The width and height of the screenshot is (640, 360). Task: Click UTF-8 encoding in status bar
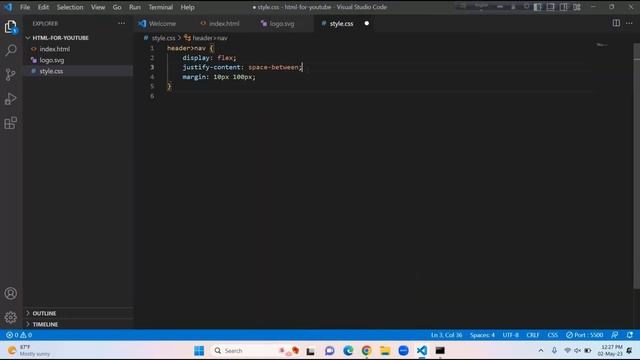click(x=511, y=335)
